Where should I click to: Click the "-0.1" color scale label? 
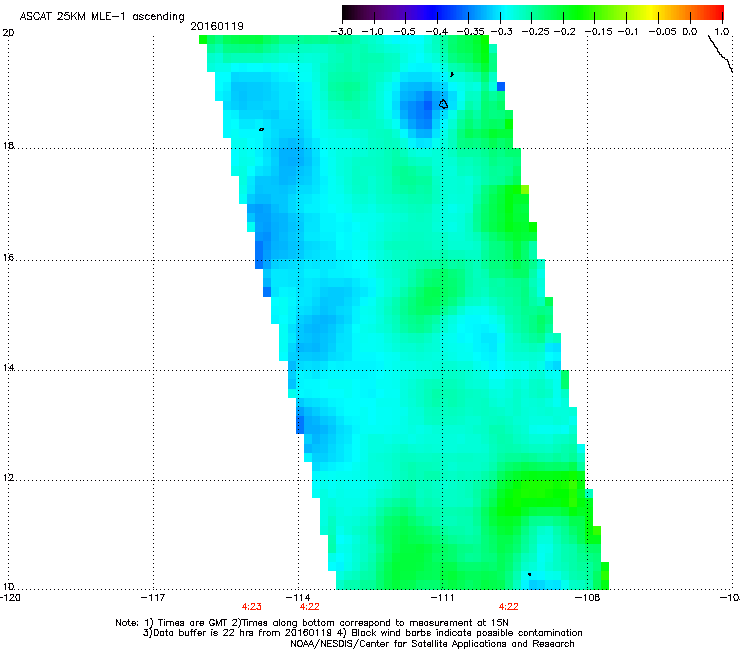pos(628,32)
